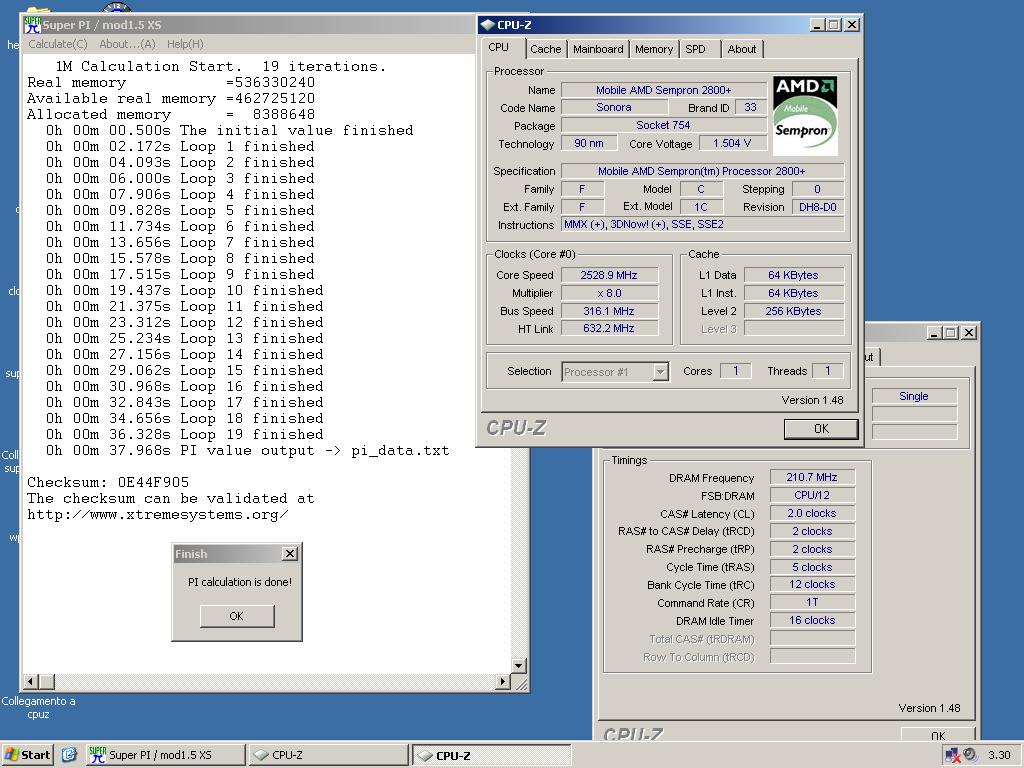Click the L1 Data value 64 KBytes
This screenshot has width=1024, height=768.
coord(793,275)
